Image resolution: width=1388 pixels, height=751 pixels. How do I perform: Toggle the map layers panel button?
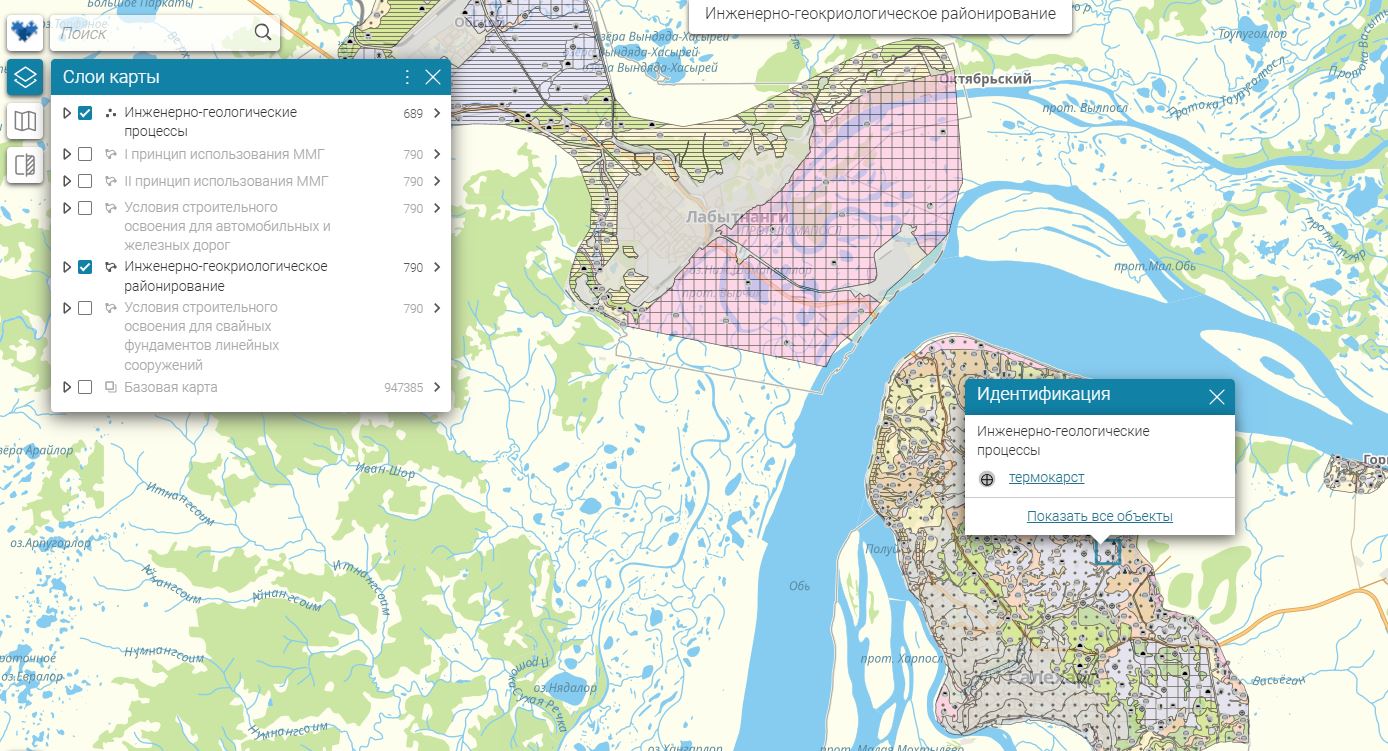25,77
